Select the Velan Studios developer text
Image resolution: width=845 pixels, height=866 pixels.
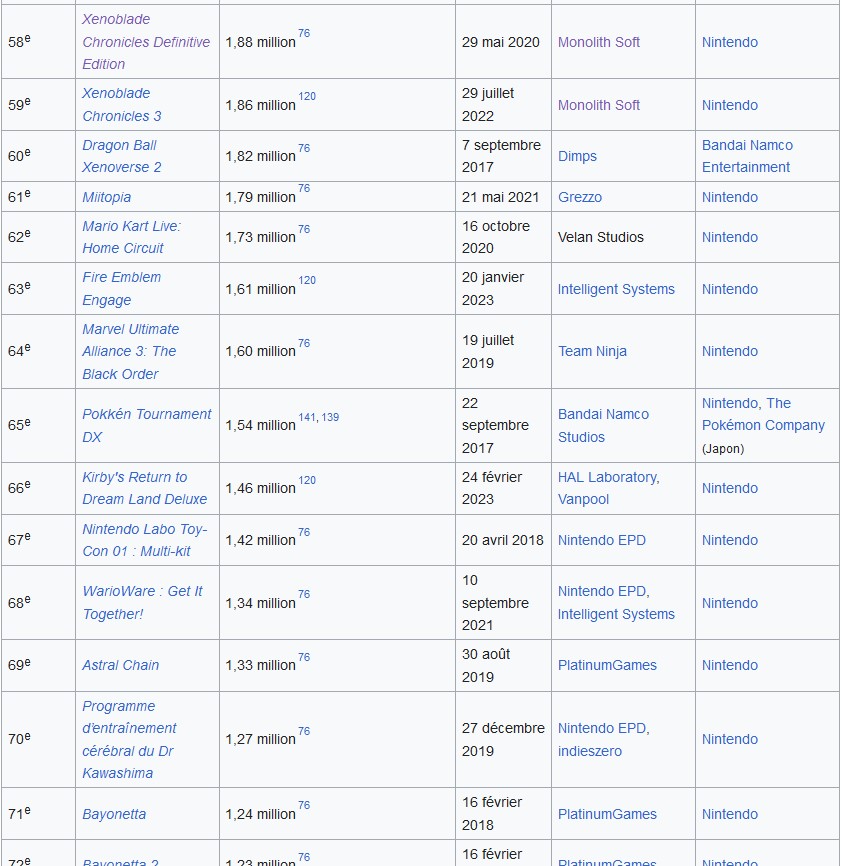600,237
